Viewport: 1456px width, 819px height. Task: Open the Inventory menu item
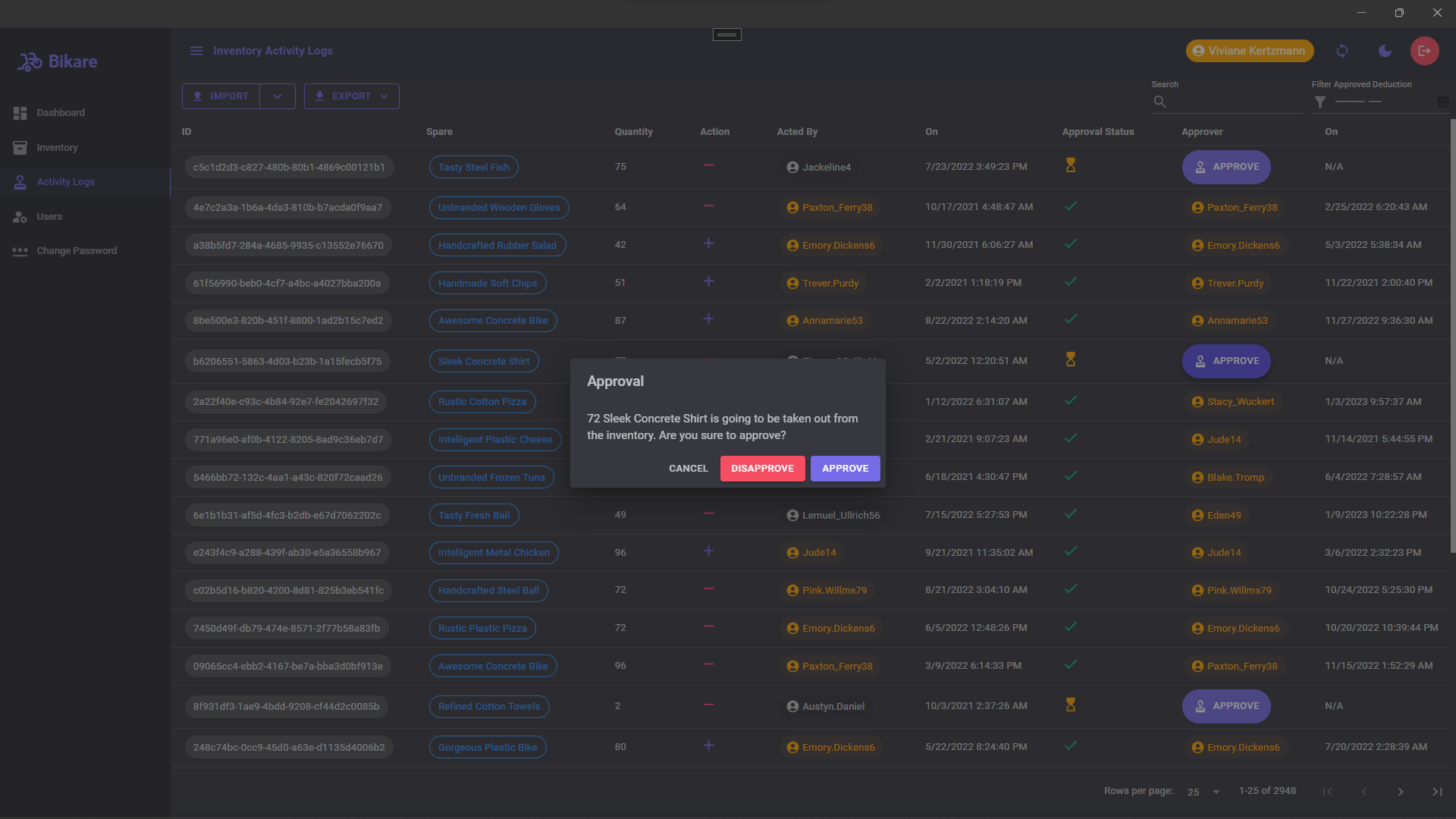[57, 147]
